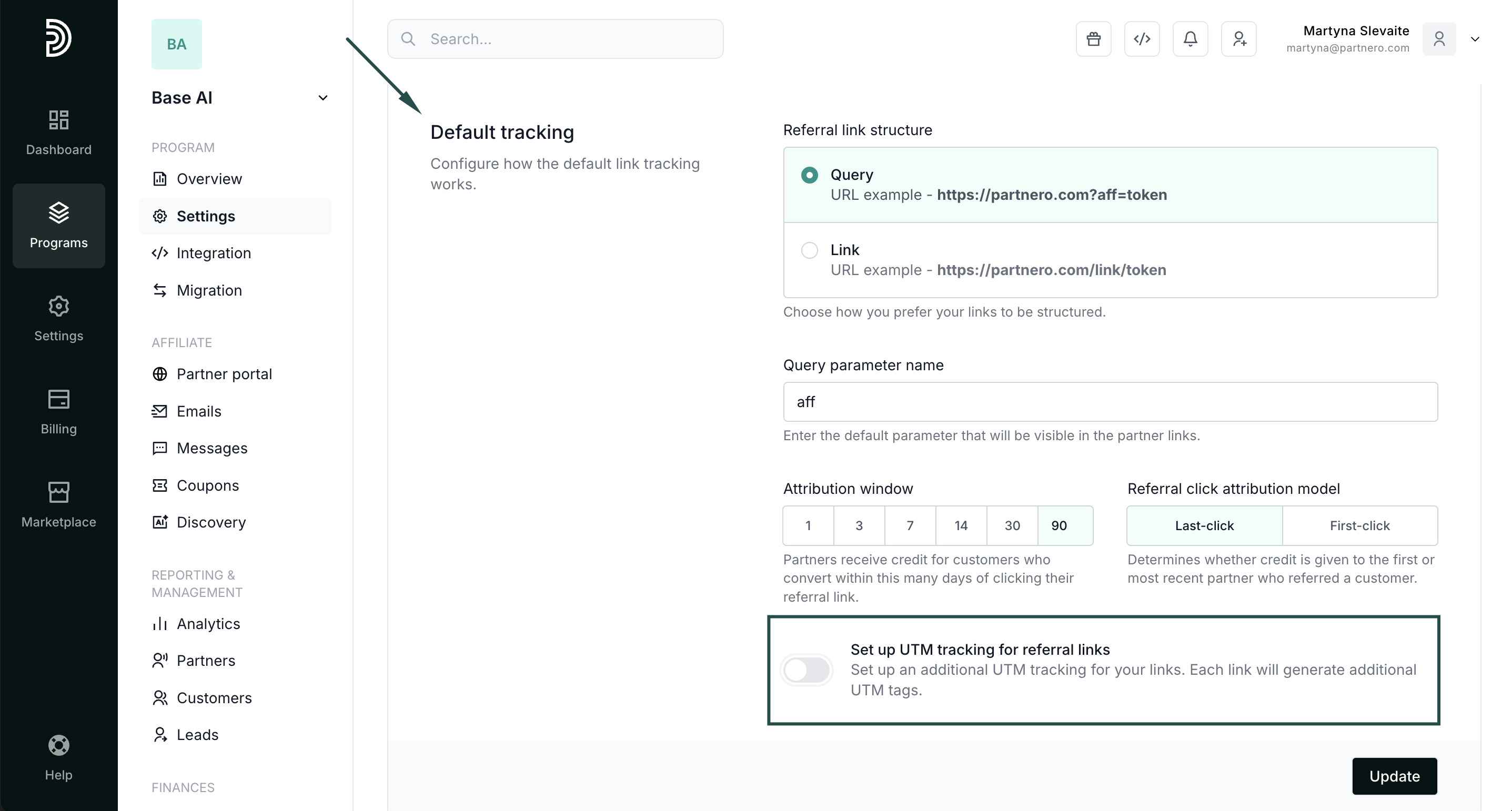Set attribution window to 30 days
The width and height of the screenshot is (1512, 811).
(1012, 526)
